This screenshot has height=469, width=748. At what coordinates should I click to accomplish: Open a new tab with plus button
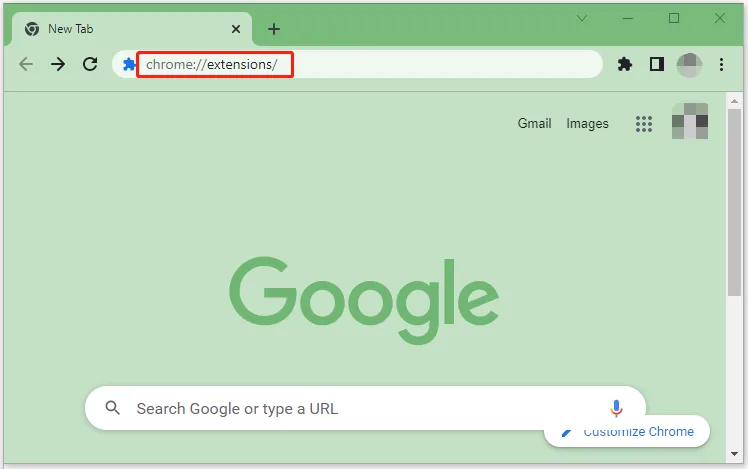274,29
